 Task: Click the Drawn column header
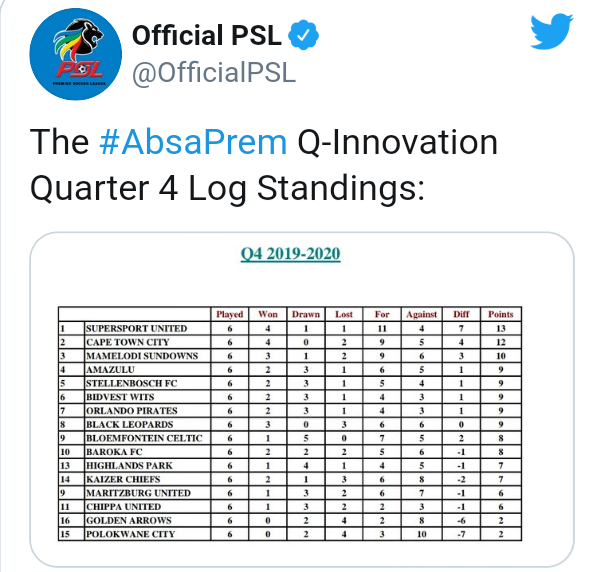coord(306,314)
